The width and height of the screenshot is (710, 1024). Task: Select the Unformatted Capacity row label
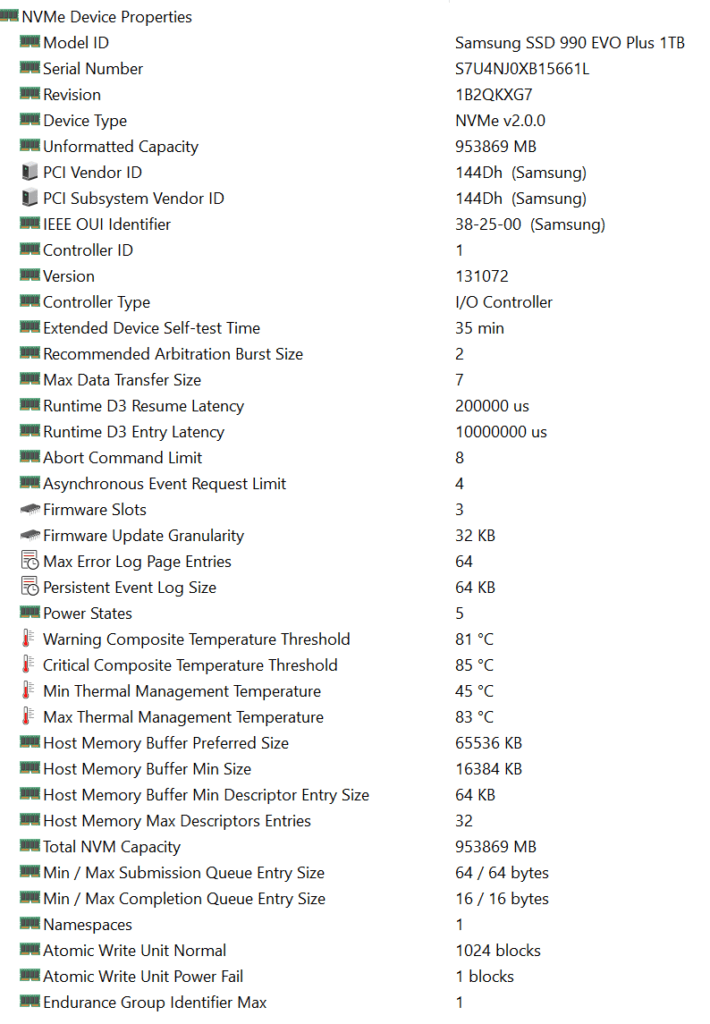121,147
